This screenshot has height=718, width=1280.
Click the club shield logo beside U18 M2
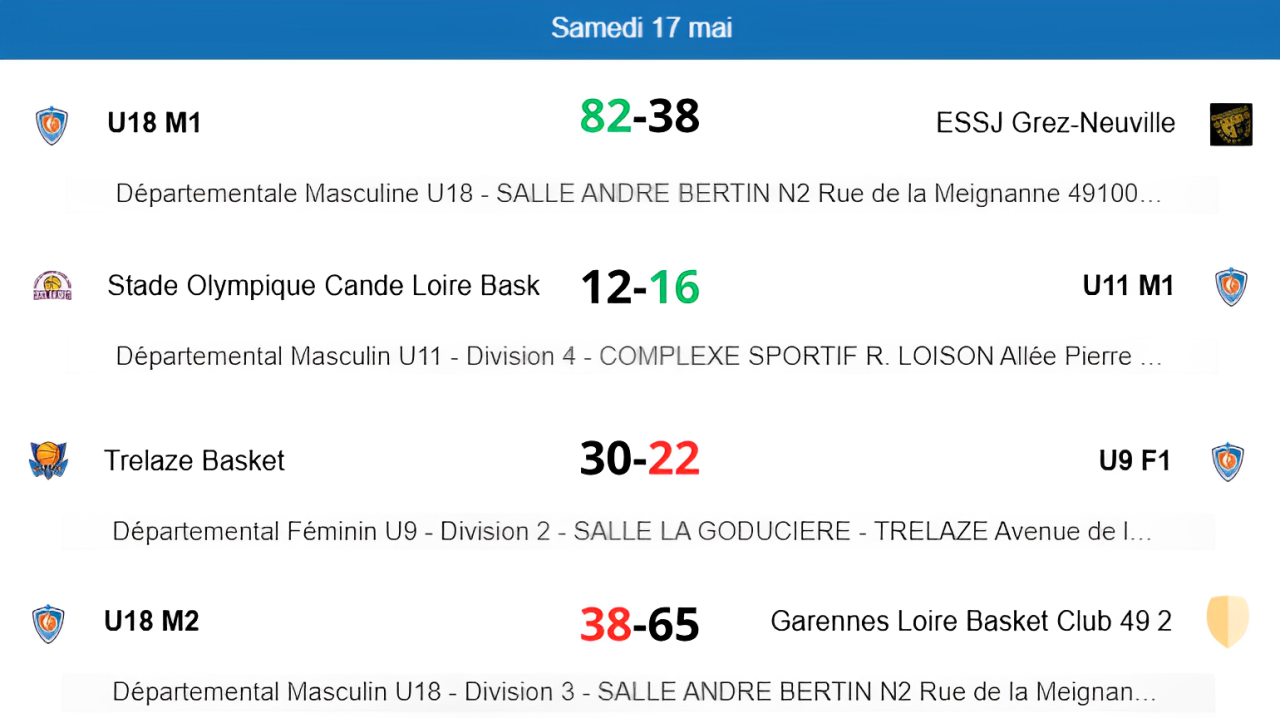tap(48, 624)
